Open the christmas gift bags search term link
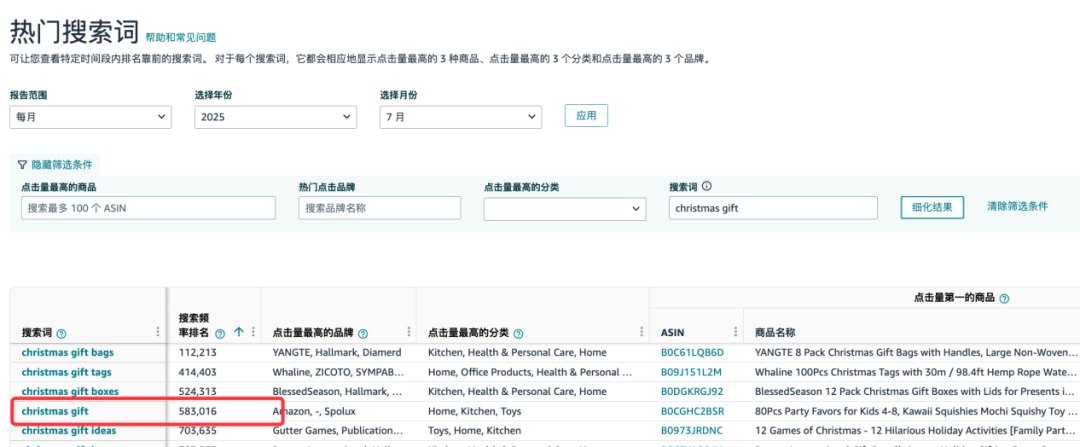The height and width of the screenshot is (447, 1080). click(x=68, y=353)
